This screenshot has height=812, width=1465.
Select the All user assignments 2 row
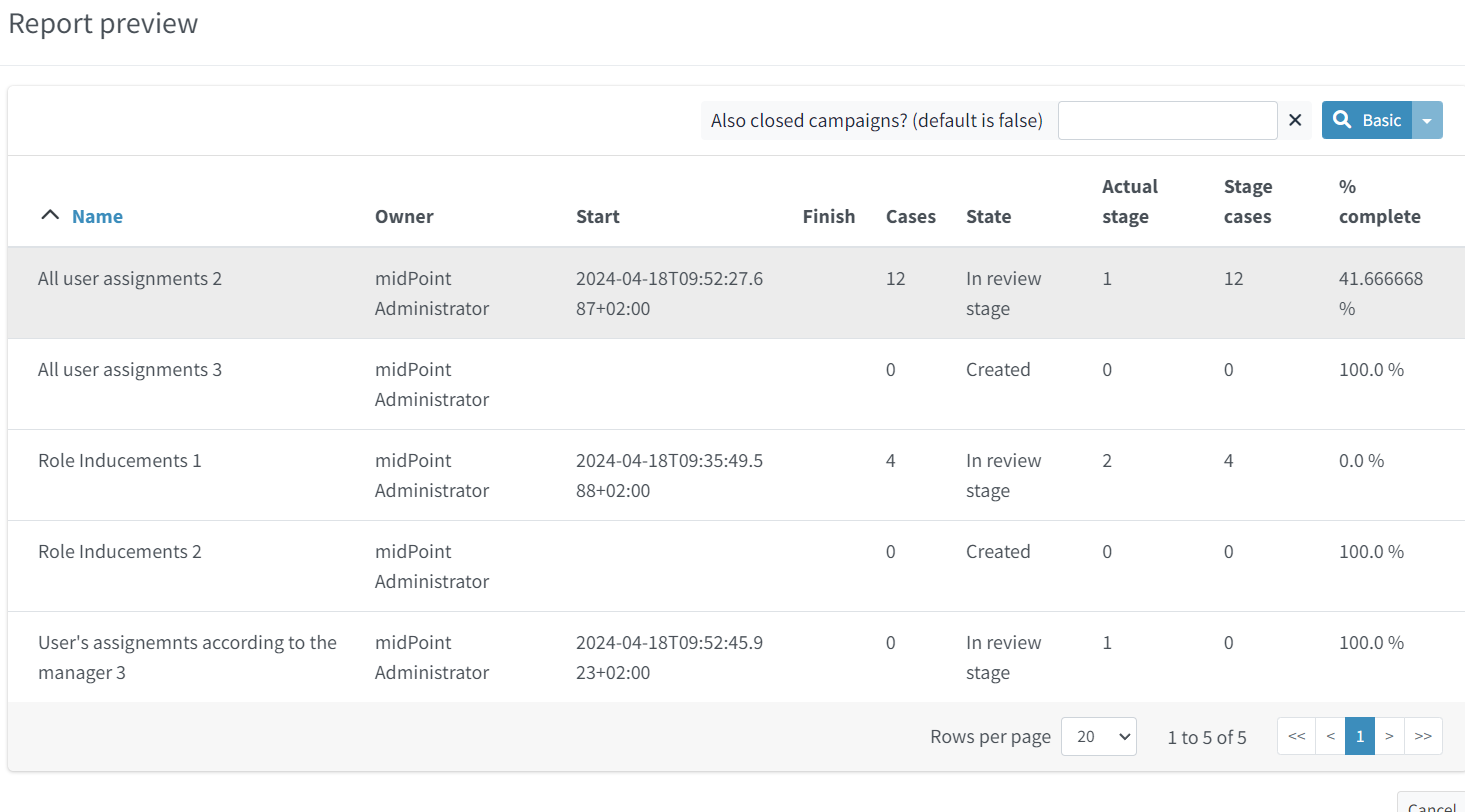130,279
